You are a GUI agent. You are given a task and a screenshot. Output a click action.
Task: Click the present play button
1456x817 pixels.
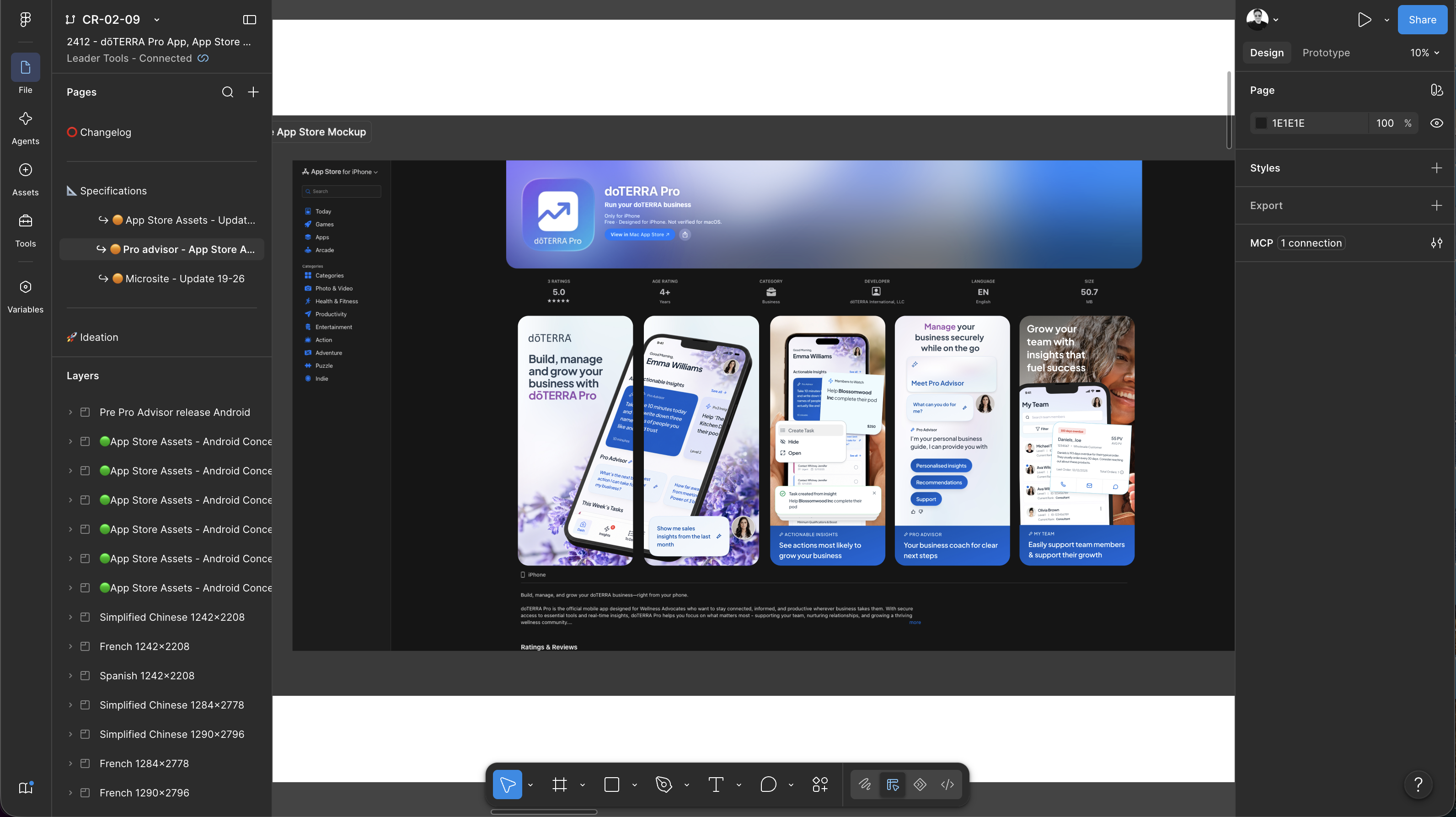pyautogui.click(x=1364, y=20)
